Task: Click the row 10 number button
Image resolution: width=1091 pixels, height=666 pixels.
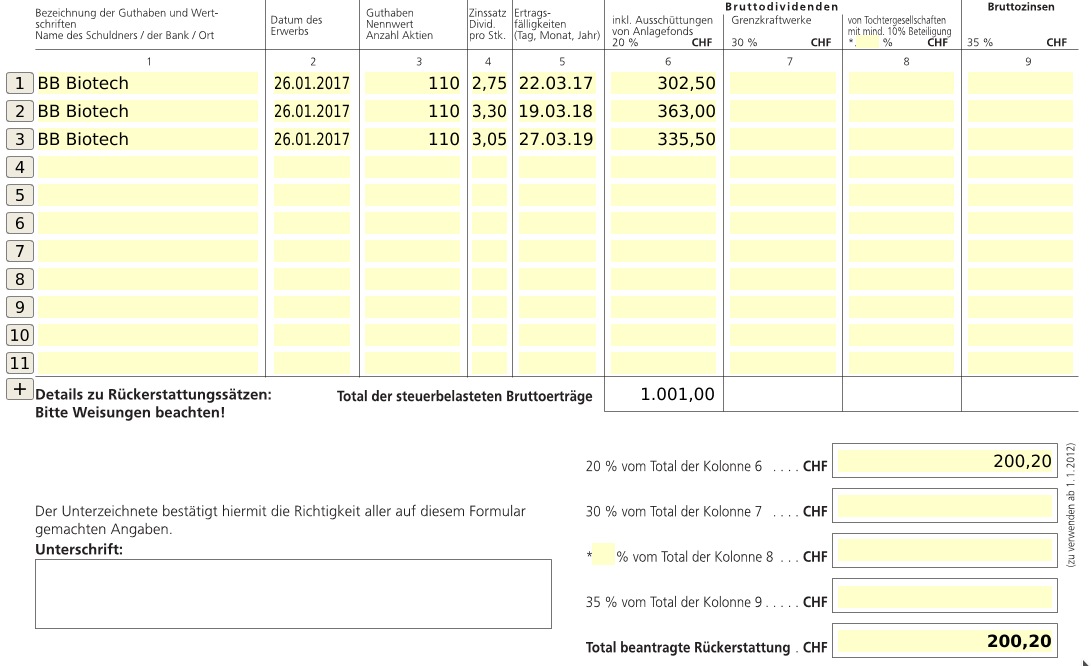Action: pyautogui.click(x=19, y=335)
